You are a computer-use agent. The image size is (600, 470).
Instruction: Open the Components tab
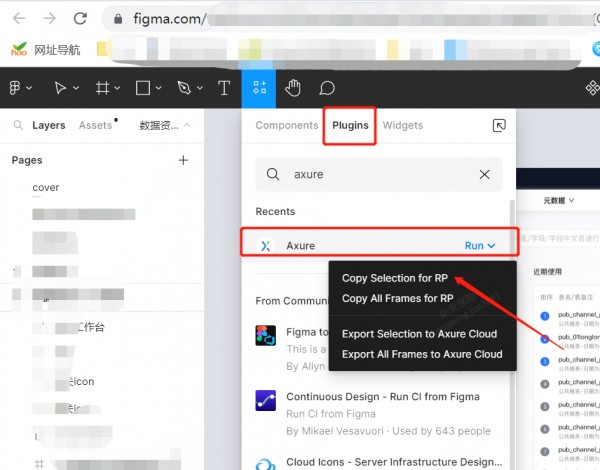pyautogui.click(x=287, y=126)
